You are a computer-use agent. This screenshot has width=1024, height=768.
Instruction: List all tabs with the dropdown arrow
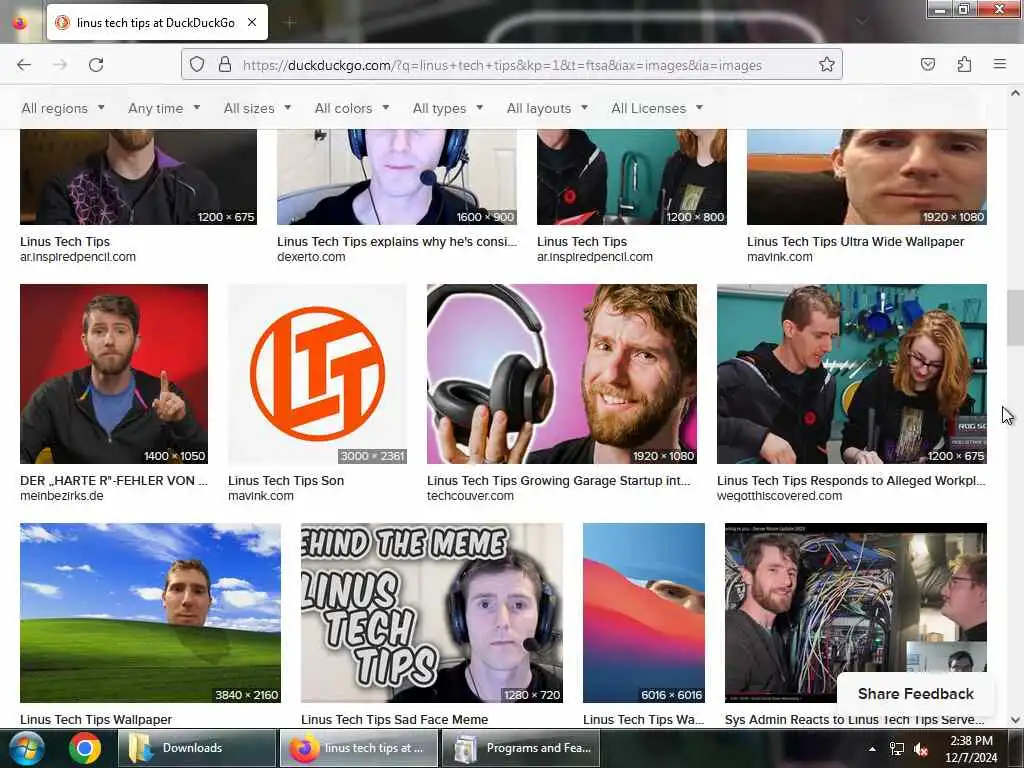pyautogui.click(x=862, y=22)
